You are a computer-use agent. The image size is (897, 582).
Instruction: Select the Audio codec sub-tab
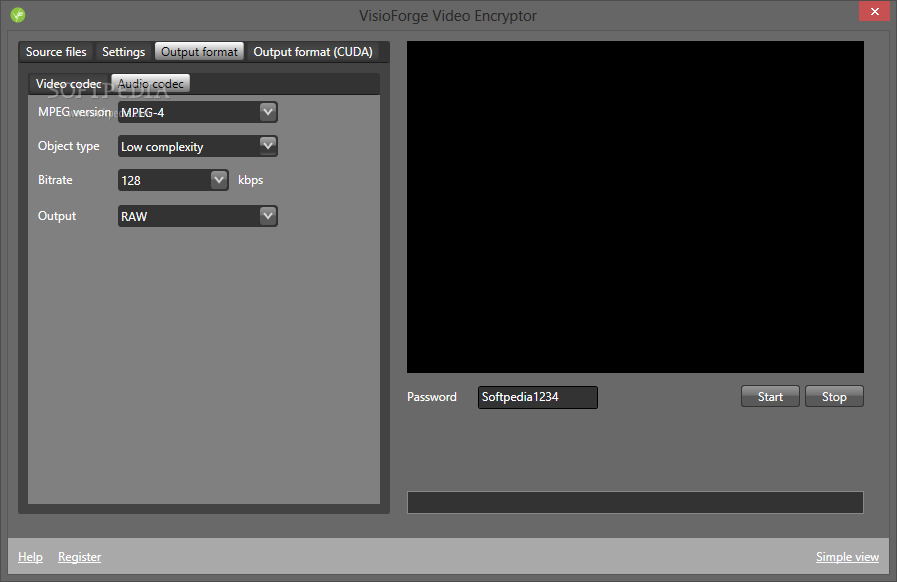(x=150, y=84)
